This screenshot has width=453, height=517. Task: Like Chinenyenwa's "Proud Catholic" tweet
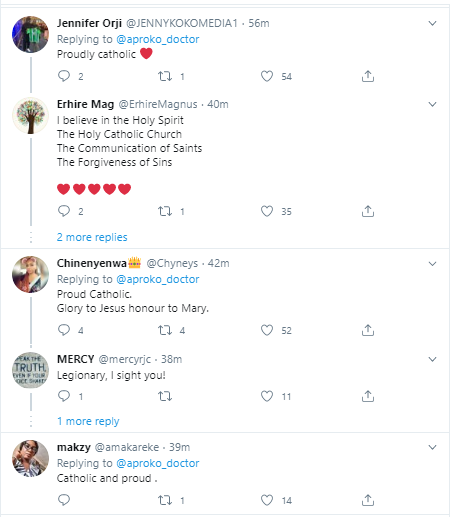[267, 330]
